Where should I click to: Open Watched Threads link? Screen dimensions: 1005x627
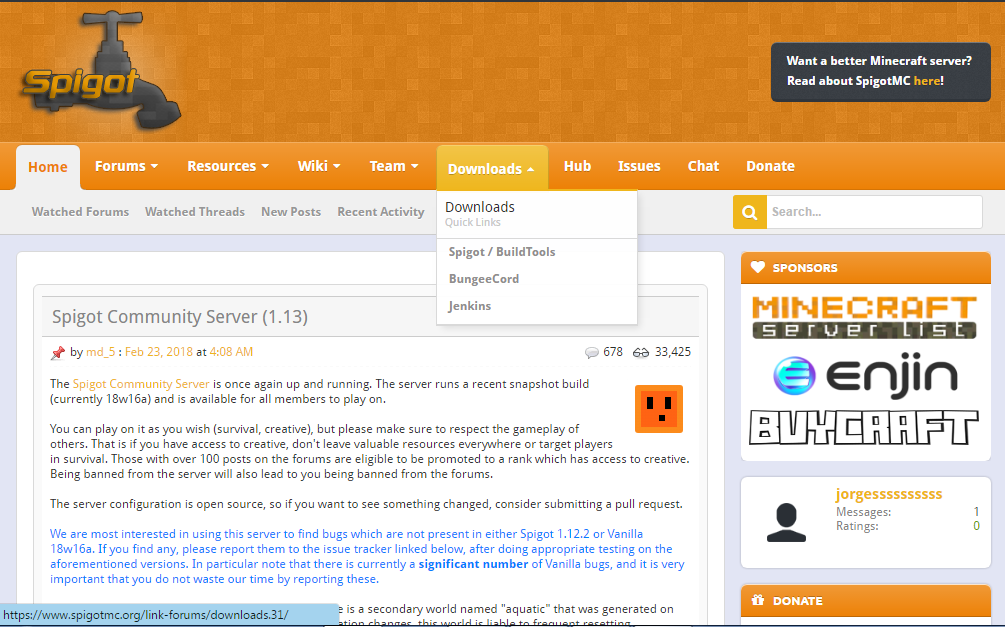(195, 212)
